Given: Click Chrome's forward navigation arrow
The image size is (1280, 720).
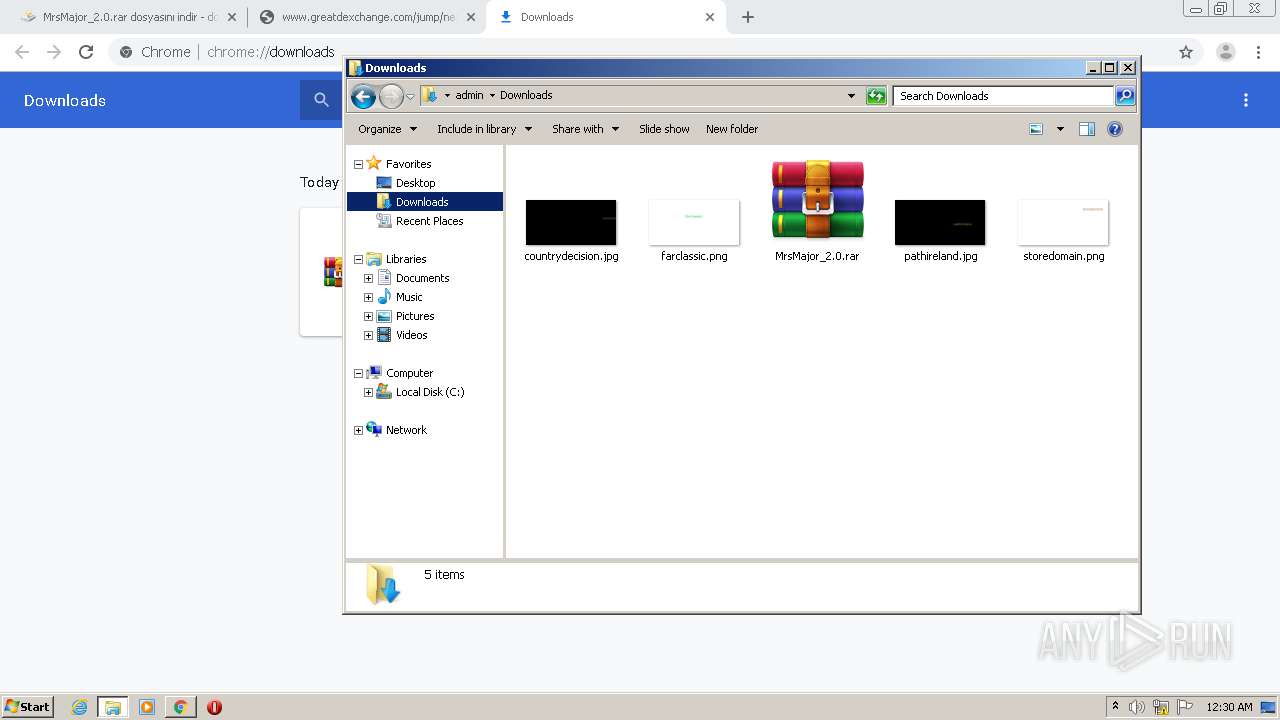Looking at the screenshot, I should (54, 52).
